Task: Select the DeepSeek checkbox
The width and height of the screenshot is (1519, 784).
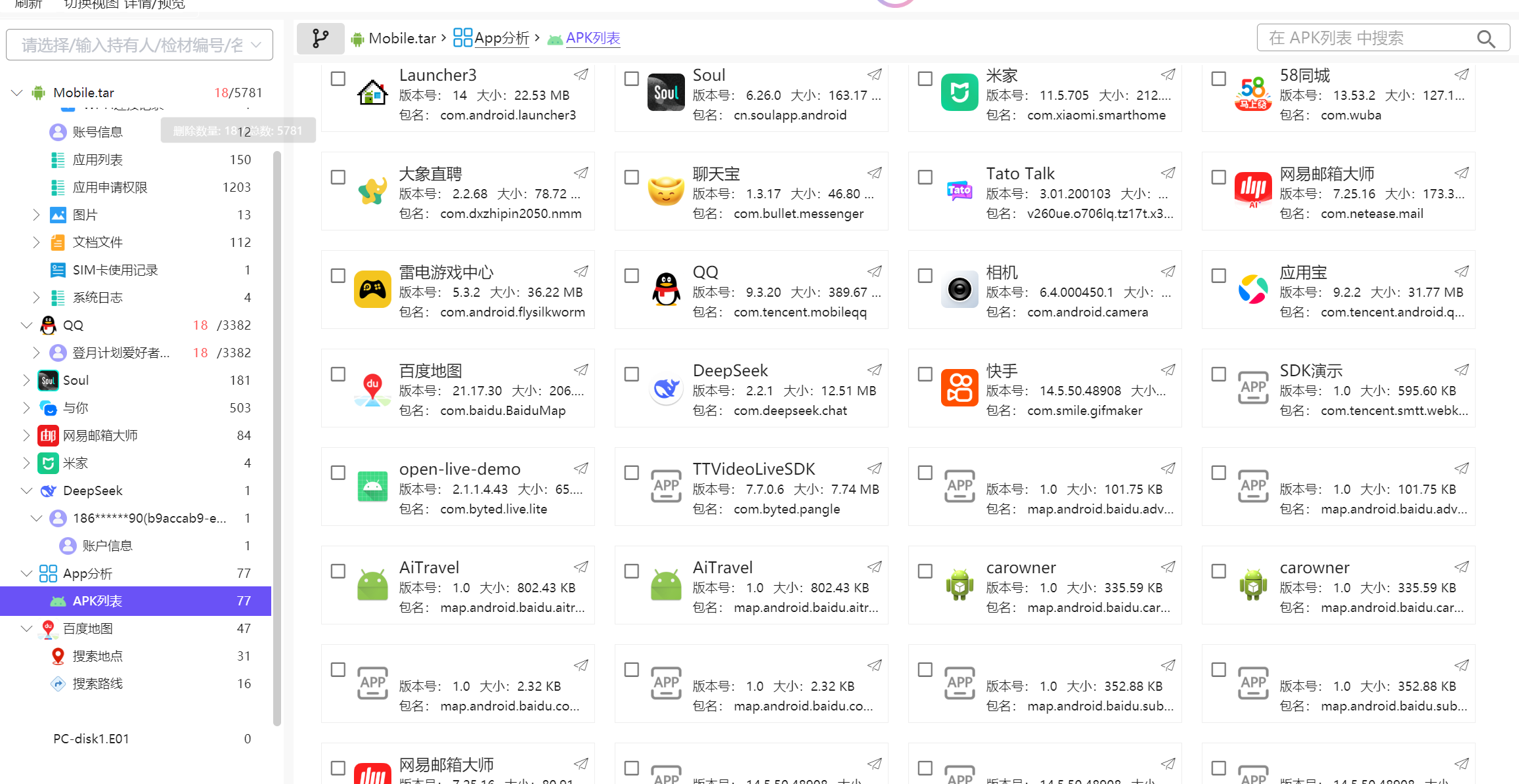Action: click(x=632, y=374)
